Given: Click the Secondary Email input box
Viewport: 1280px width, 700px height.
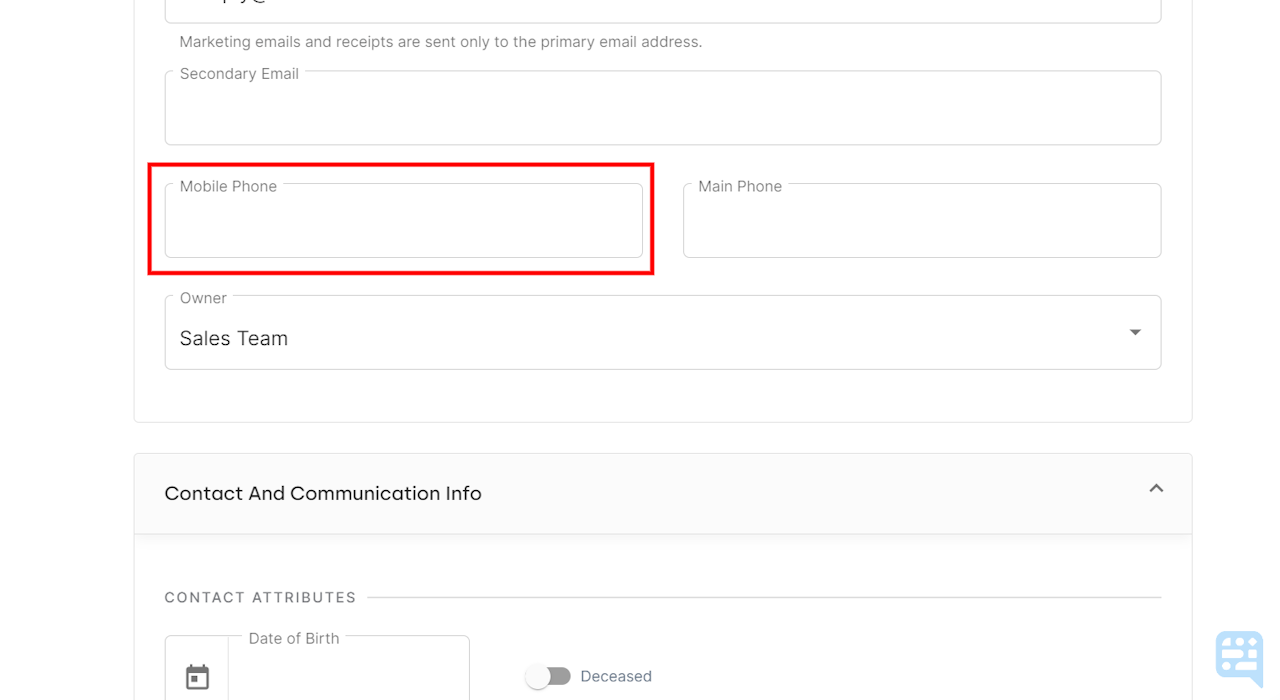Looking at the screenshot, I should click(662, 108).
